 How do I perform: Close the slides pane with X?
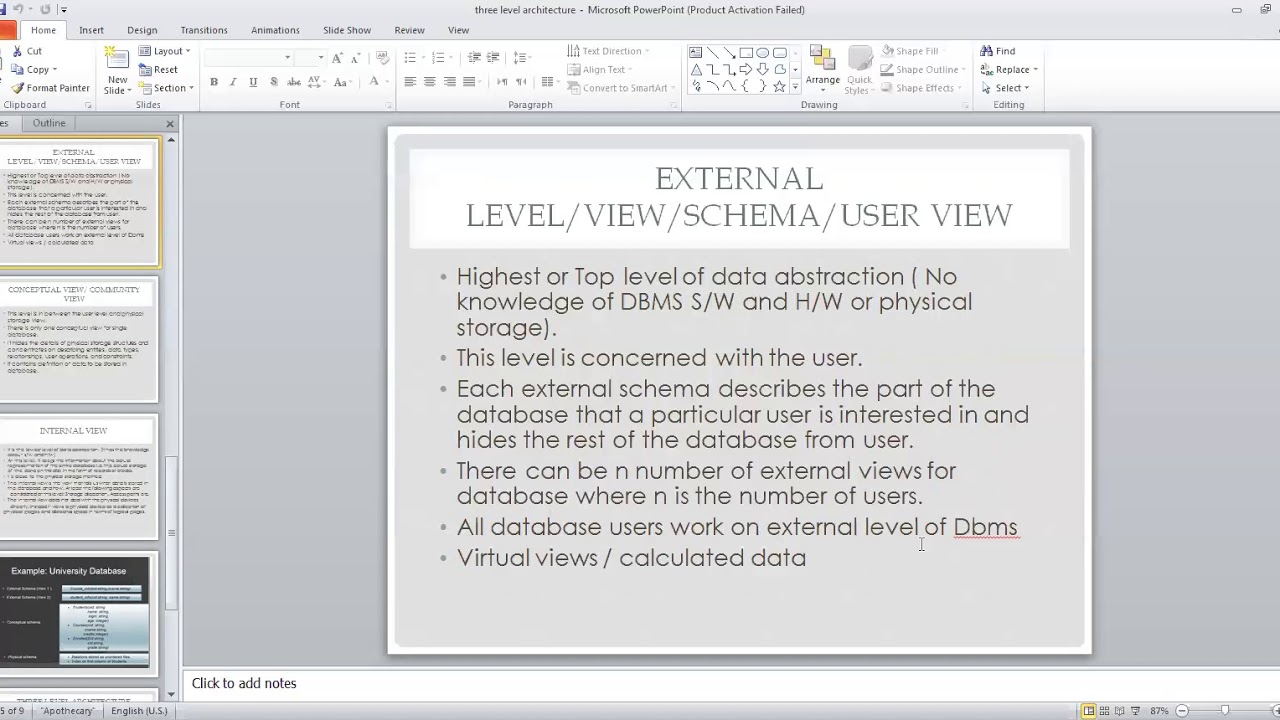(x=169, y=124)
